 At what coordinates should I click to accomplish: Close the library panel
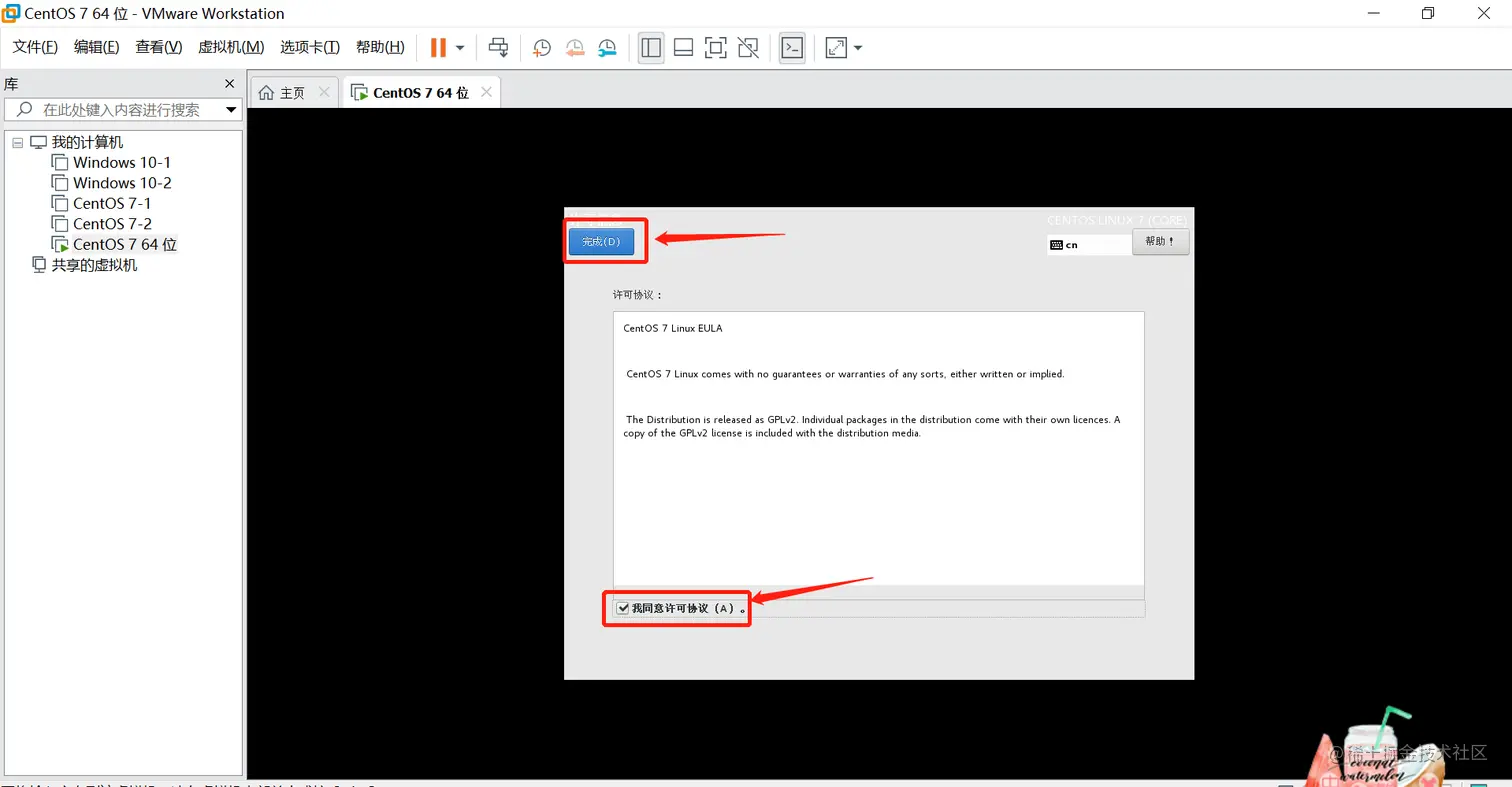(x=229, y=84)
